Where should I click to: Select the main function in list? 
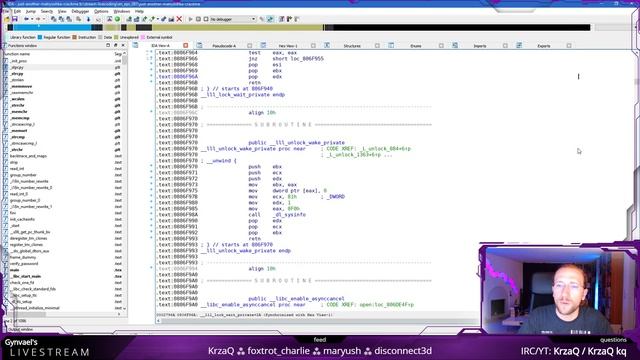(x=15, y=270)
